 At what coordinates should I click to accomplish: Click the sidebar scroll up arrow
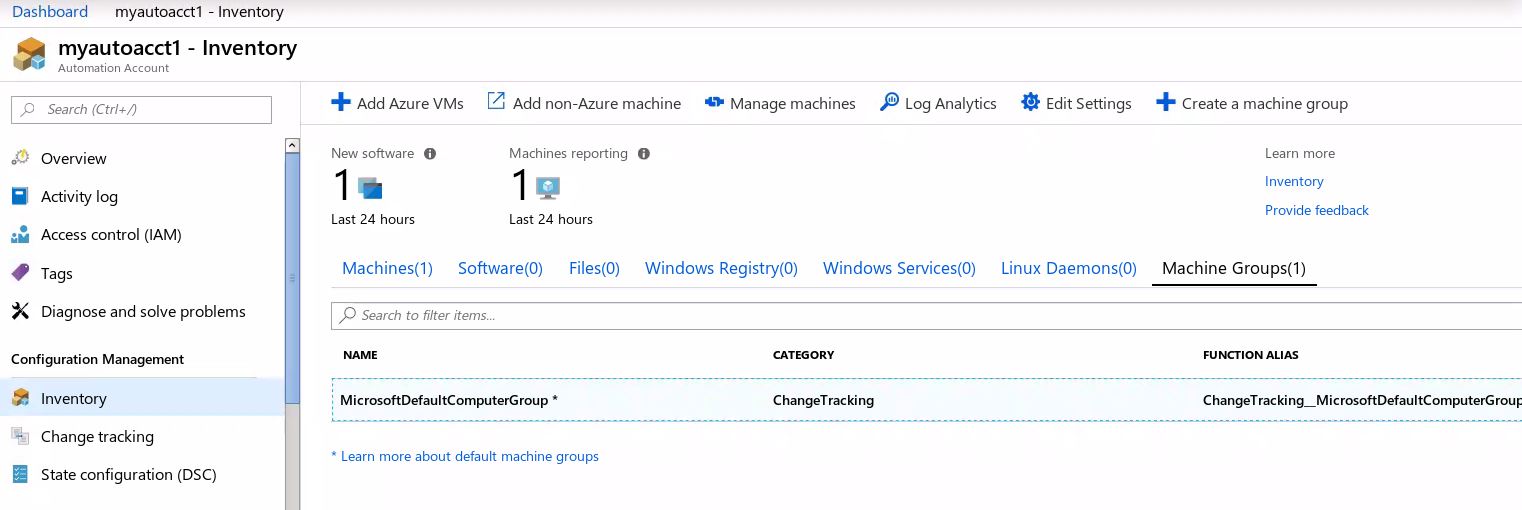pyautogui.click(x=292, y=146)
